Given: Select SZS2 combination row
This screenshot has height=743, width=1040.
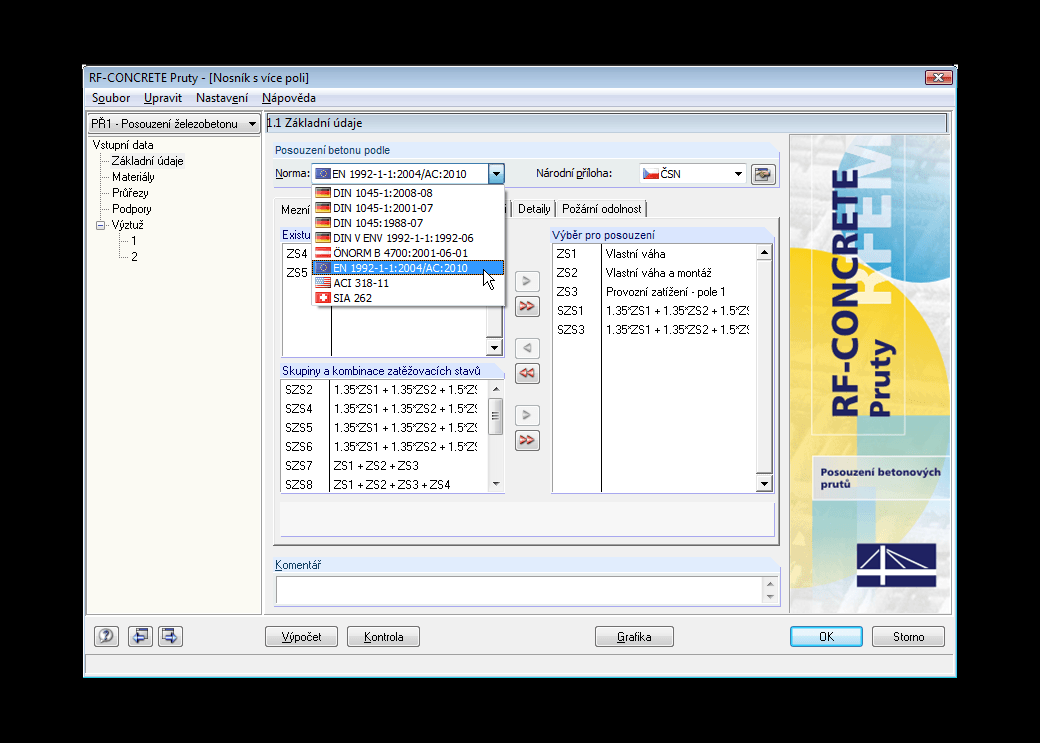Looking at the screenshot, I should coord(384,390).
